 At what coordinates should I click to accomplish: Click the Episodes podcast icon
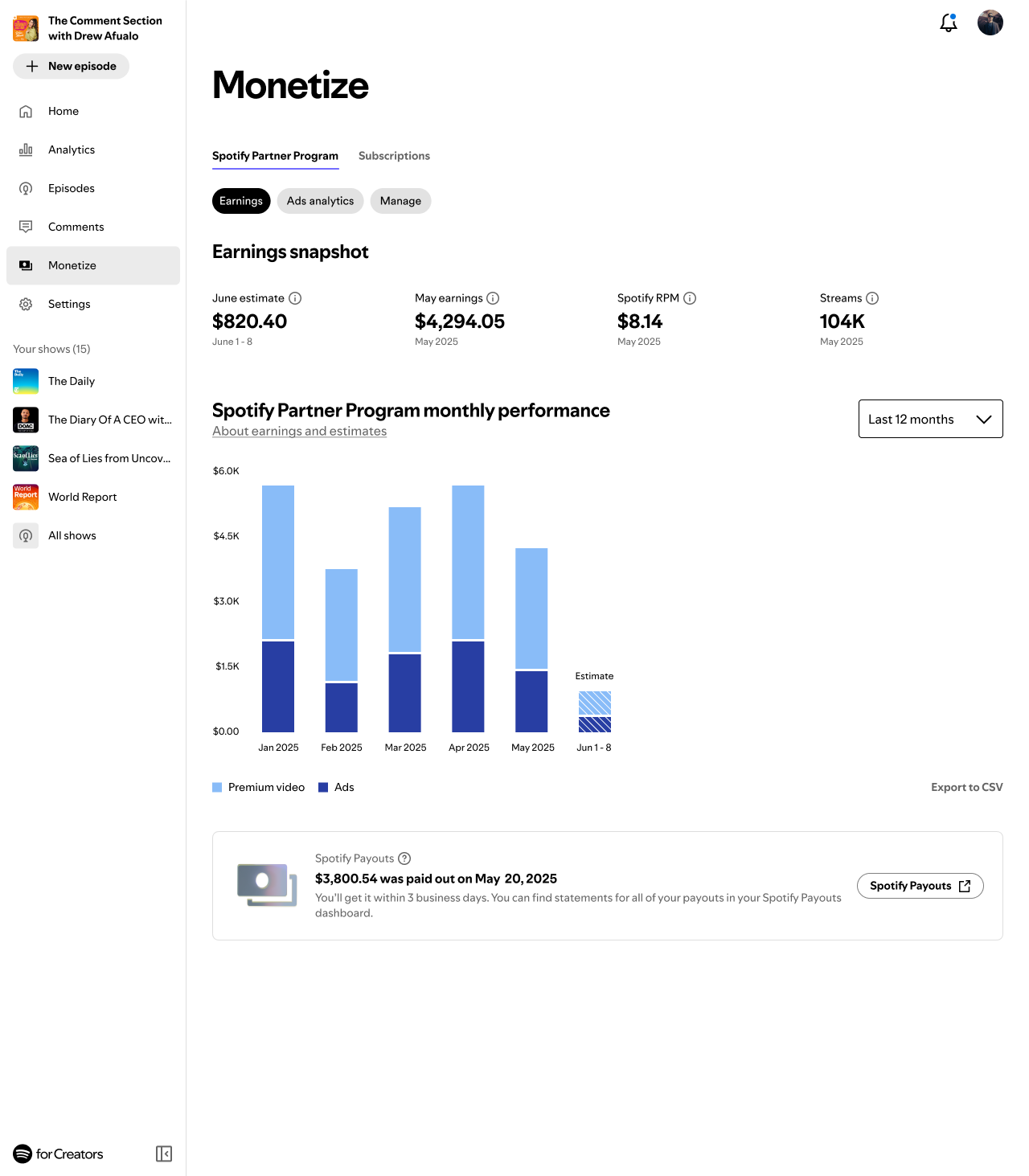(26, 188)
